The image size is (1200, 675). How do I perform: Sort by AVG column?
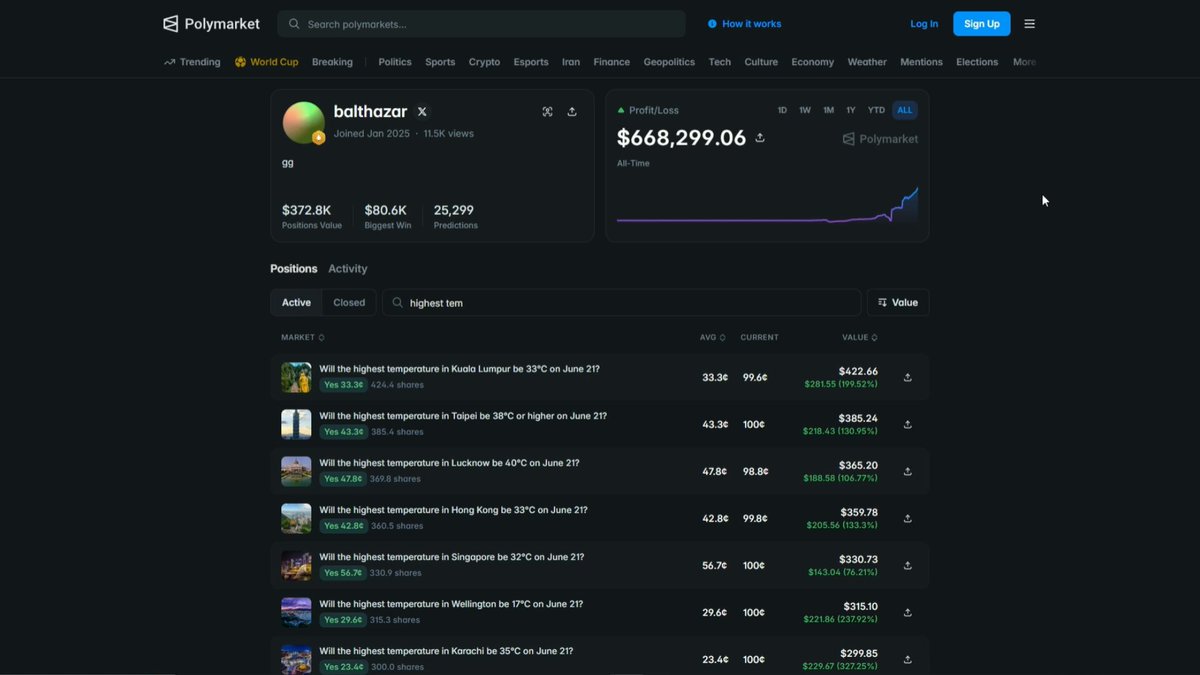(x=712, y=338)
